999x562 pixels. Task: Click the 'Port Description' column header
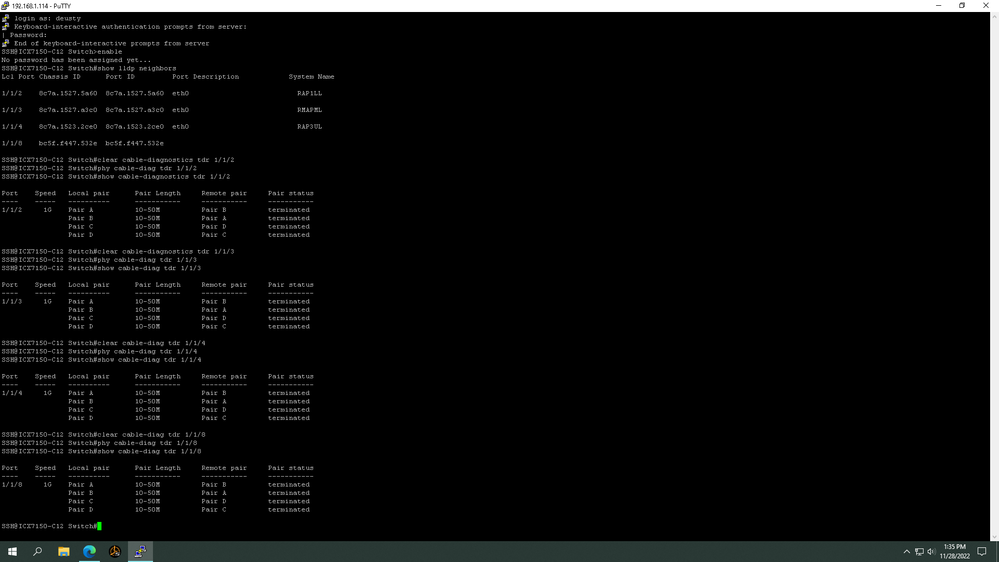pyautogui.click(x=206, y=76)
